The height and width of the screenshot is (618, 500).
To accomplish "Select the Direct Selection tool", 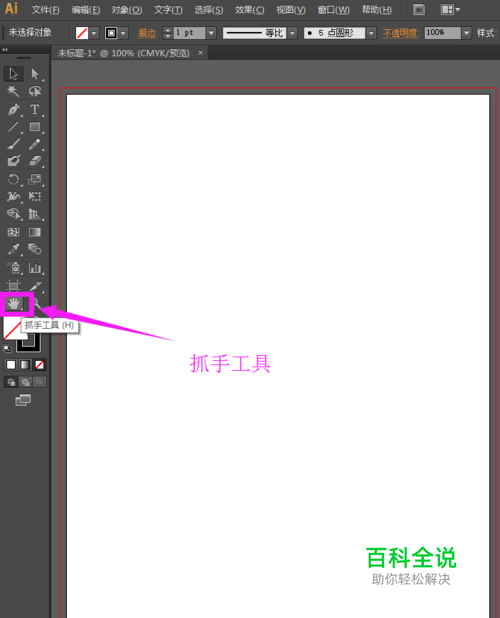I will 35,74.
